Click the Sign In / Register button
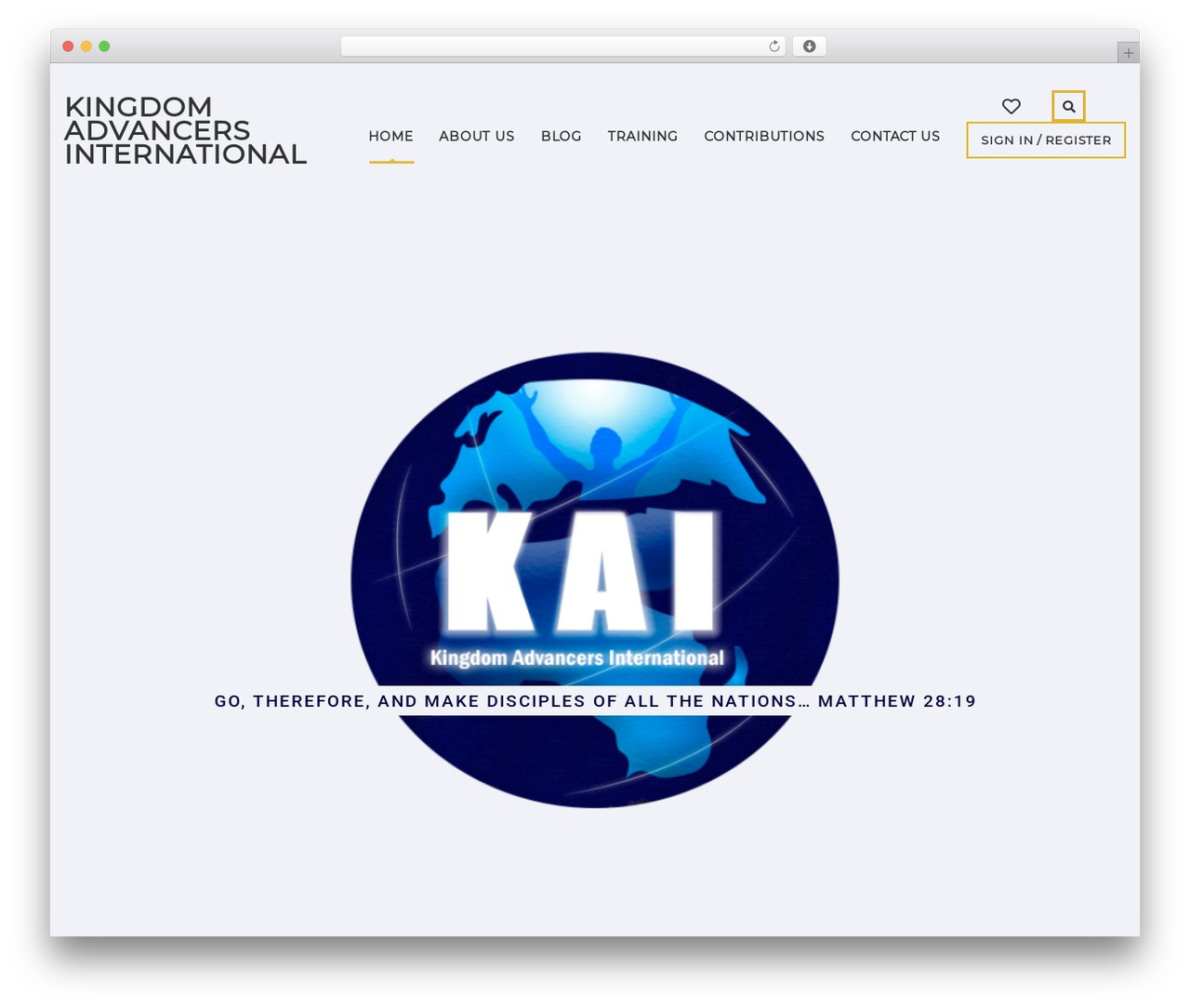The image size is (1190, 1008). point(1046,140)
